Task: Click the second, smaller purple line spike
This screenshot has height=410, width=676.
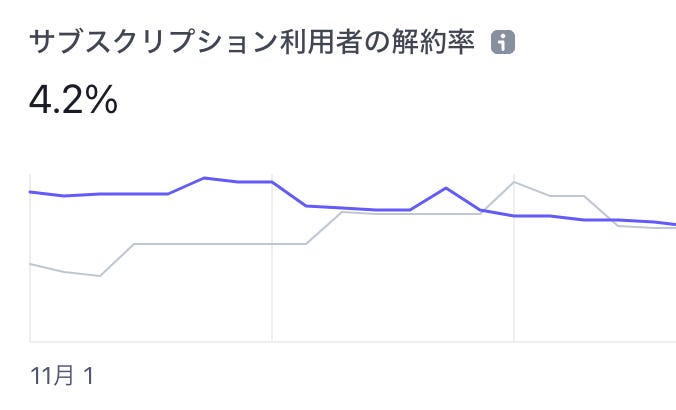Action: coord(446,188)
